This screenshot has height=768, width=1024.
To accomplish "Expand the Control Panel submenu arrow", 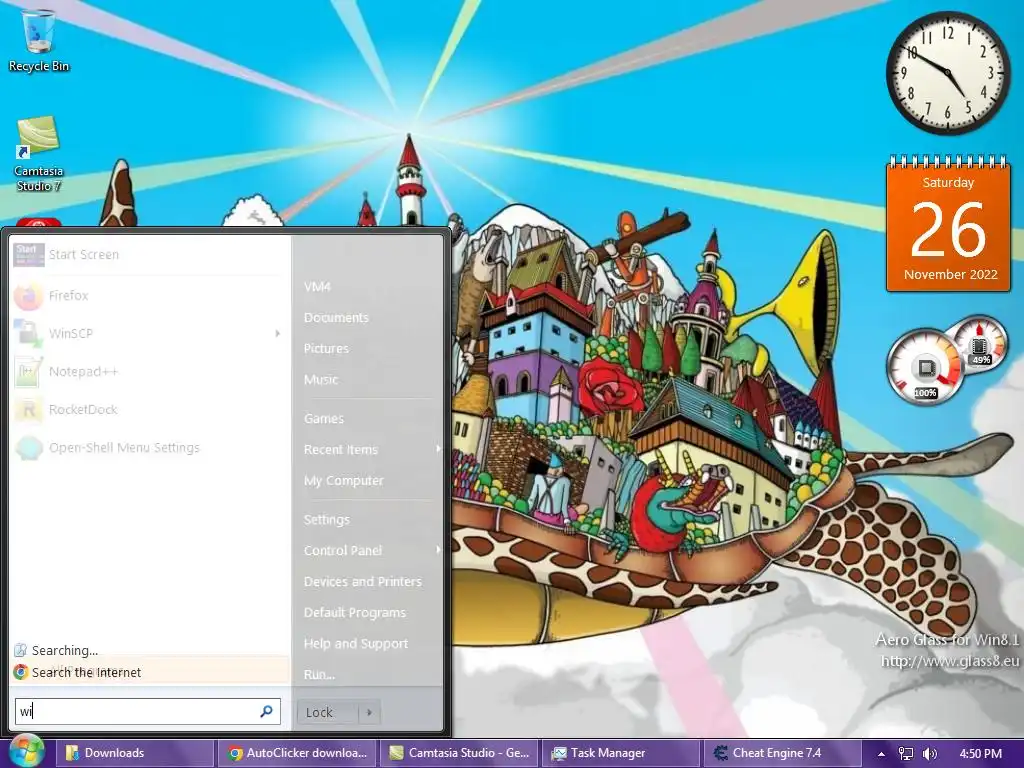I will [438, 550].
